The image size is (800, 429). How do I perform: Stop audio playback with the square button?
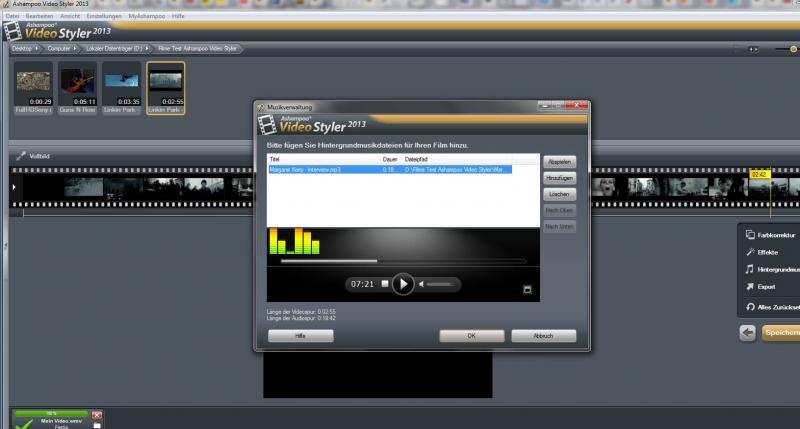tap(385, 284)
